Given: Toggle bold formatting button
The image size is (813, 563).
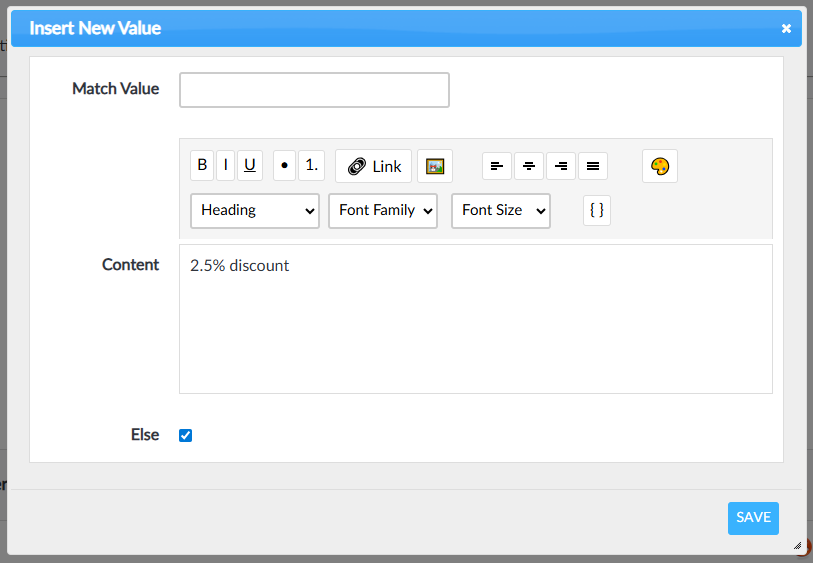Looking at the screenshot, I should click(202, 166).
